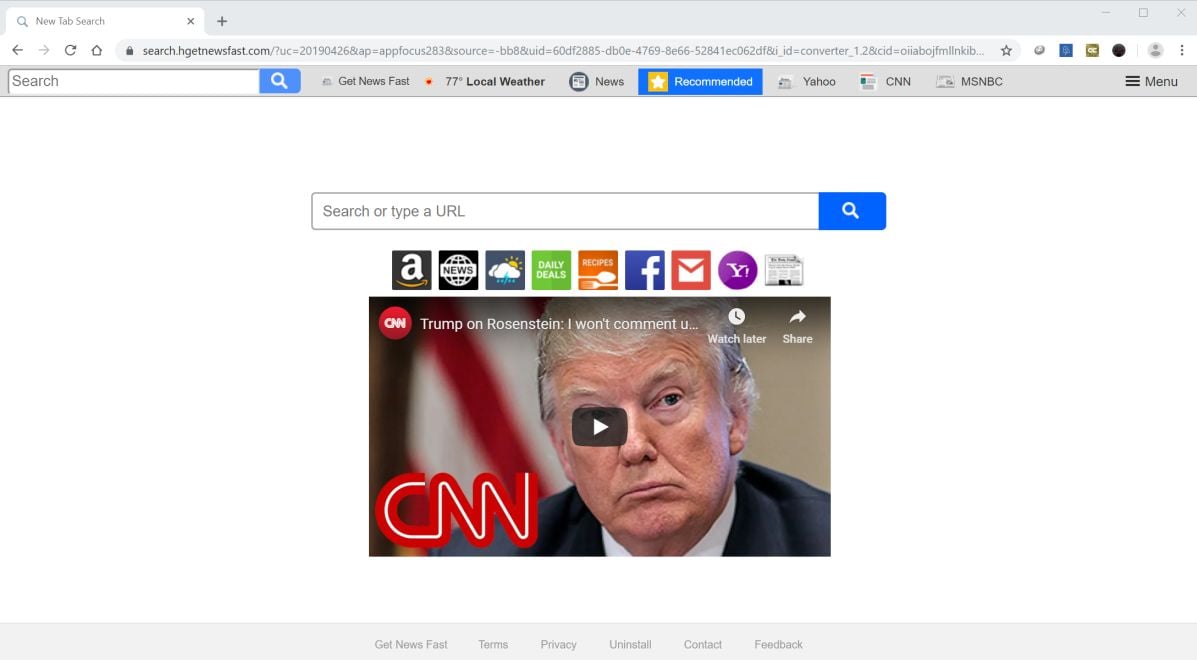View site info via the padlock icon
The height and width of the screenshot is (660, 1197).
click(x=129, y=50)
